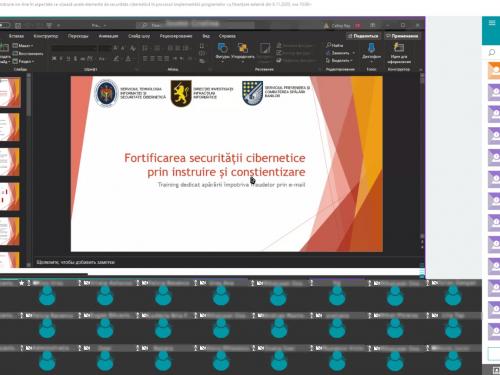Click the bulleted list button
This screenshot has height=375, width=500.
coord(145,48)
